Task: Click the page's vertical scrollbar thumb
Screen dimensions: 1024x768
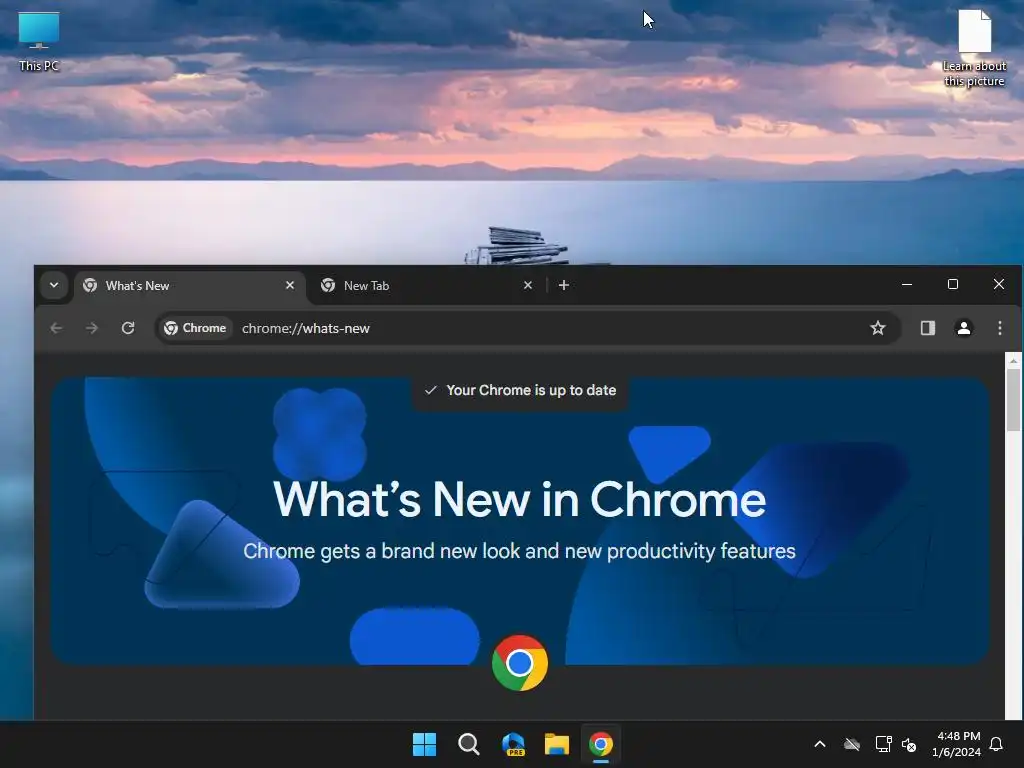Action: click(x=1014, y=400)
